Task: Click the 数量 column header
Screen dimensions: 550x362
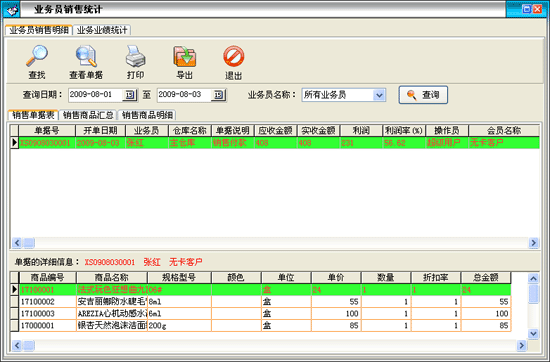Action: 386,277
